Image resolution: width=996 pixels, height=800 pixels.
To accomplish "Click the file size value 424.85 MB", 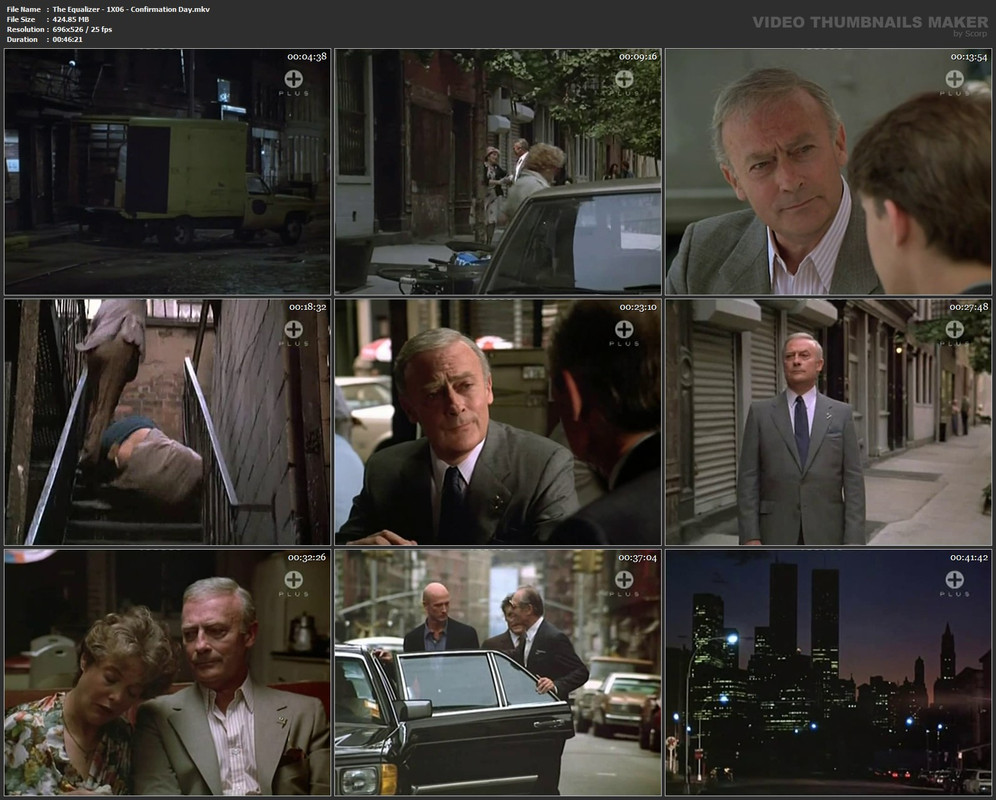I will pos(71,20).
